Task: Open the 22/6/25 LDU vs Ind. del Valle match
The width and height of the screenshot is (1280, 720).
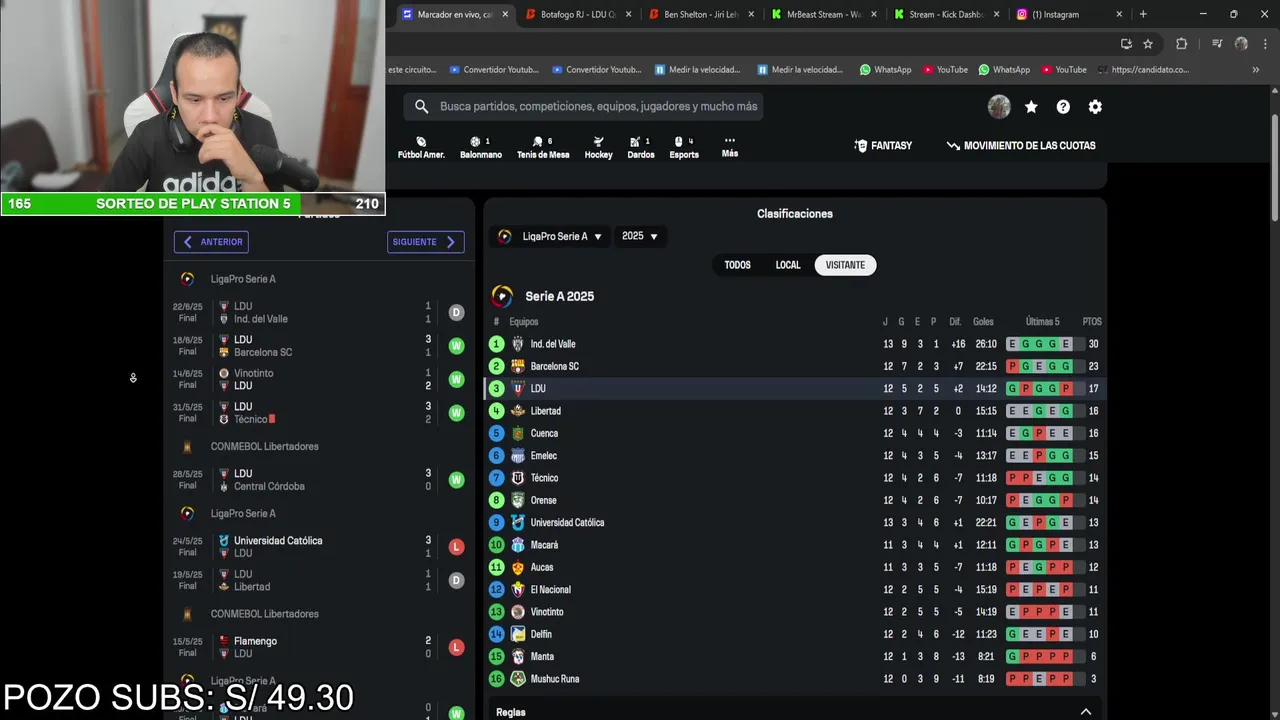Action: pos(318,312)
